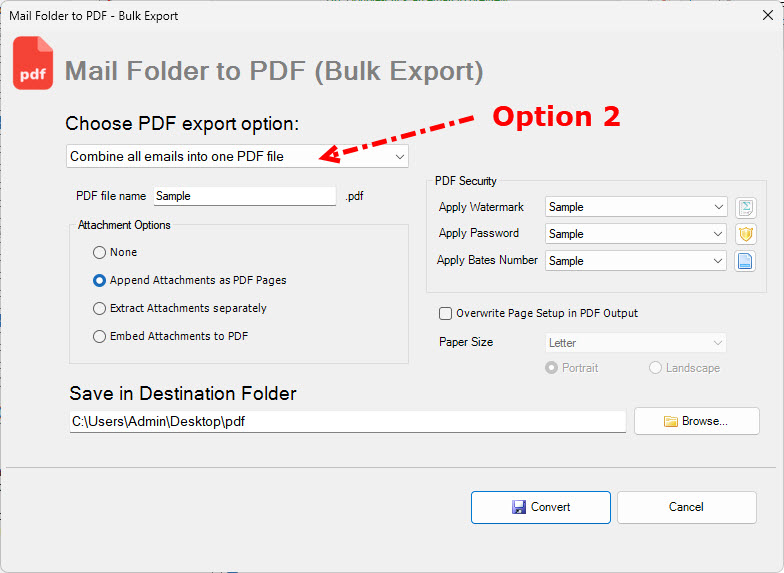Click the red PDF logo icon
Screen dimensions: 784x573
[x=33, y=64]
